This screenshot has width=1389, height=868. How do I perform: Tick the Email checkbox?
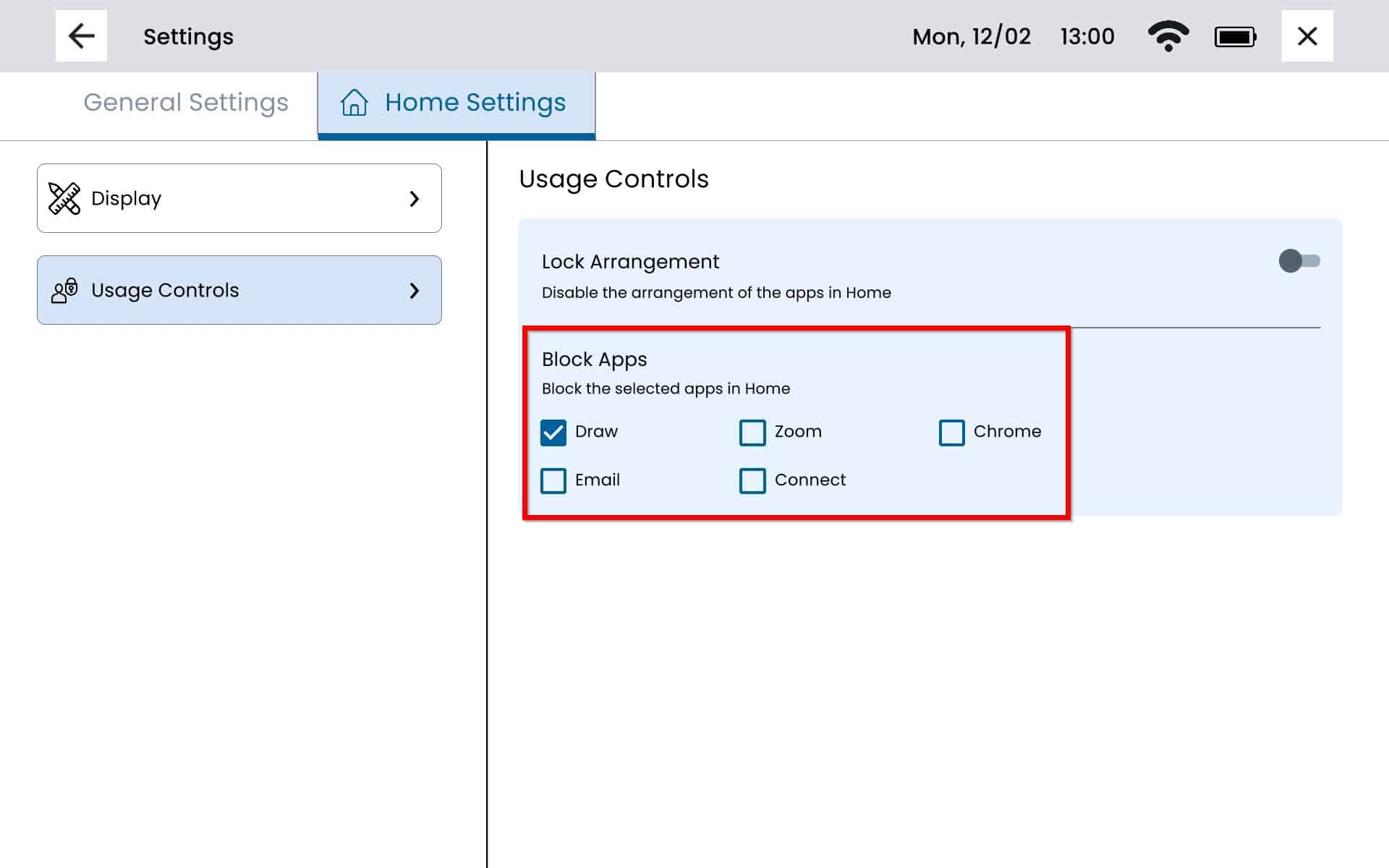pyautogui.click(x=553, y=481)
